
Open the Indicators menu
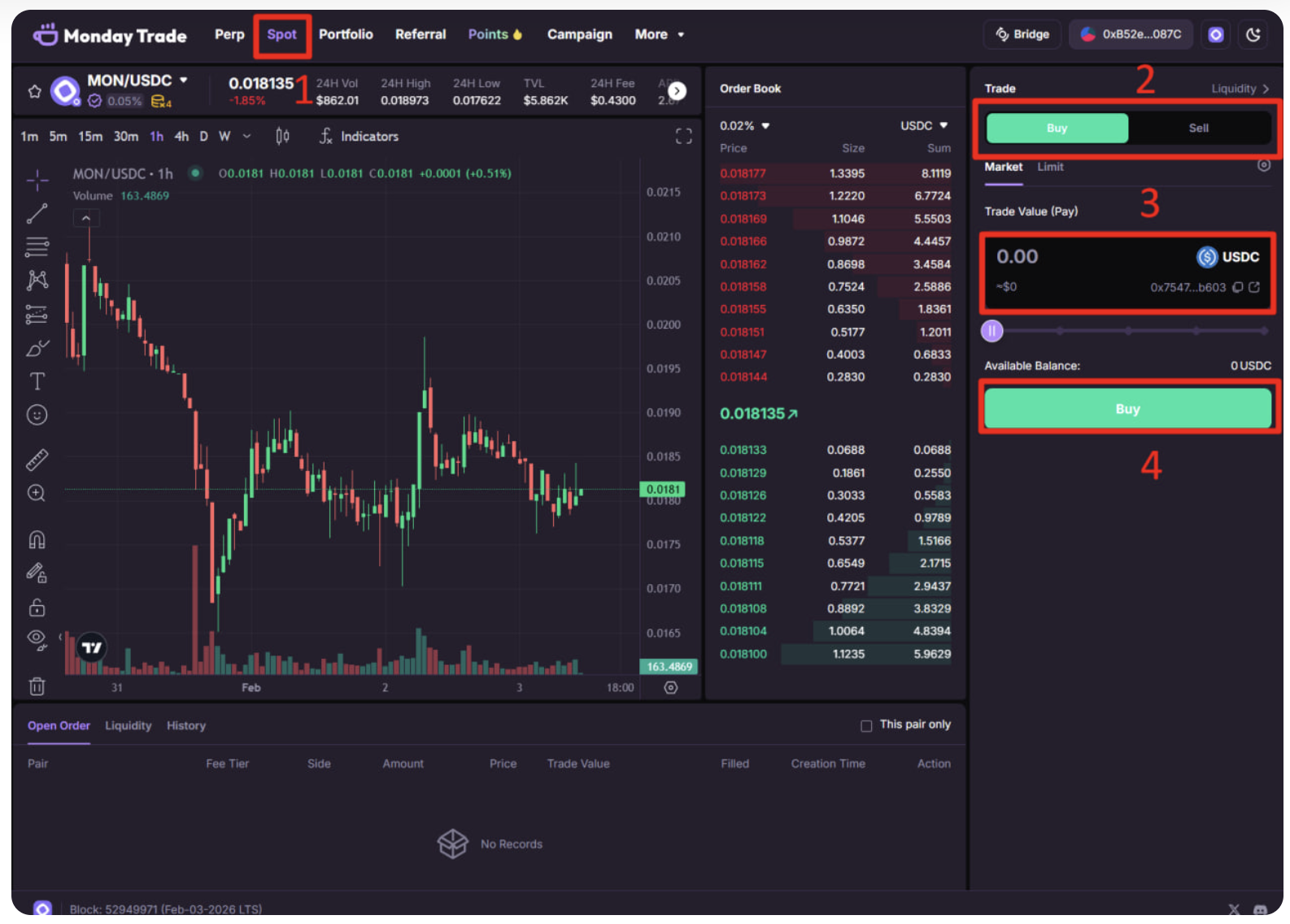[x=359, y=136]
